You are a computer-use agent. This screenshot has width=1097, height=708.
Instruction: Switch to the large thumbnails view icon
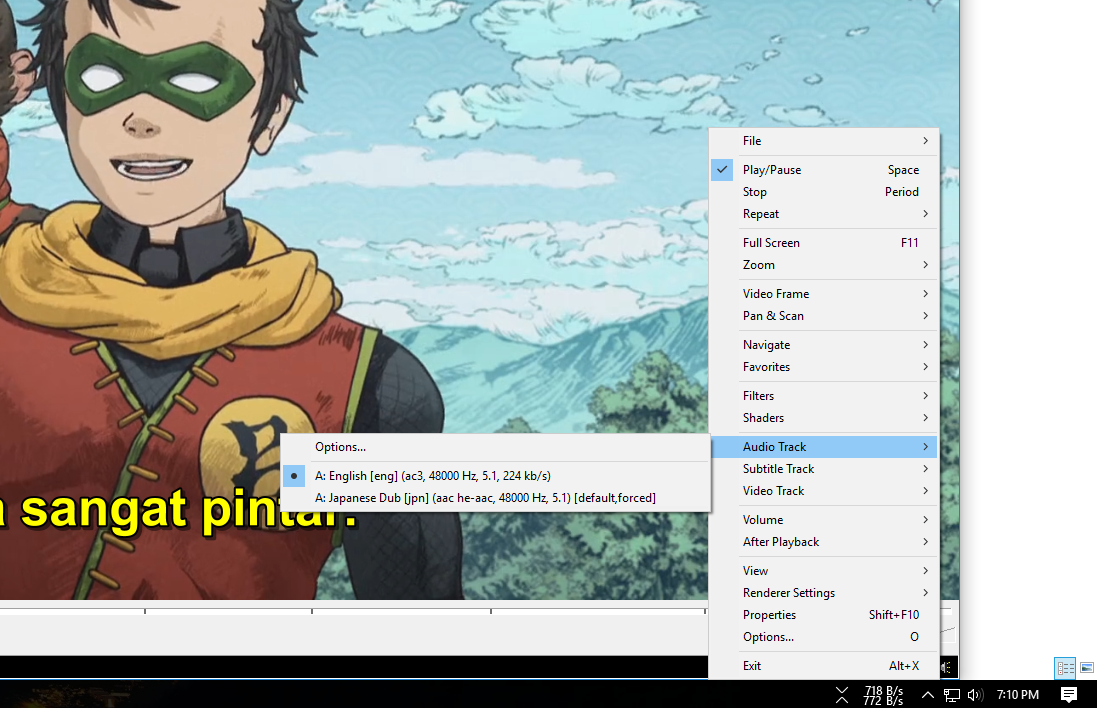click(x=1087, y=668)
